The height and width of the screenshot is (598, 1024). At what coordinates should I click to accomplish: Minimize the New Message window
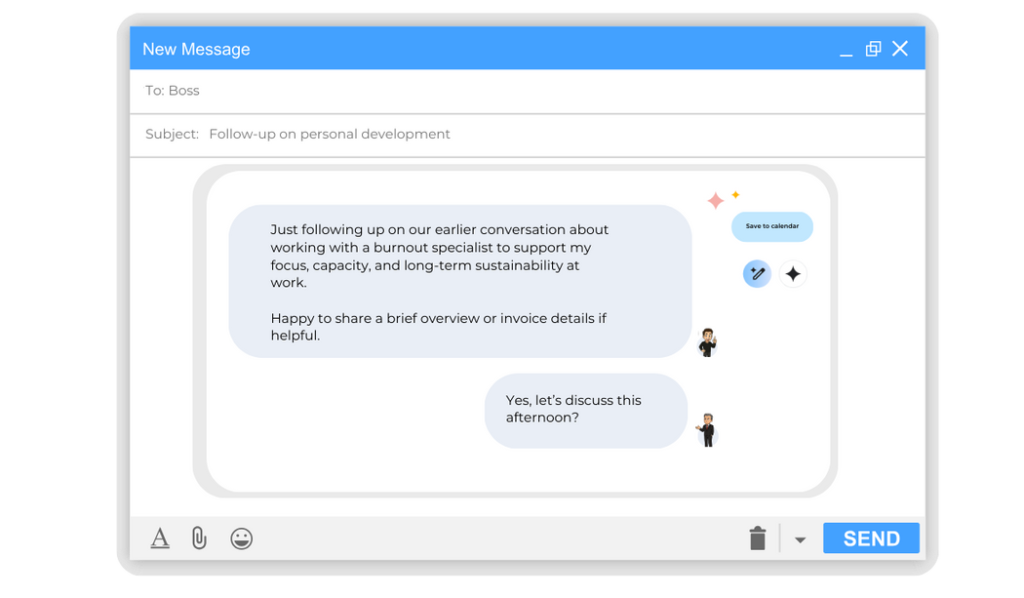pos(846,50)
